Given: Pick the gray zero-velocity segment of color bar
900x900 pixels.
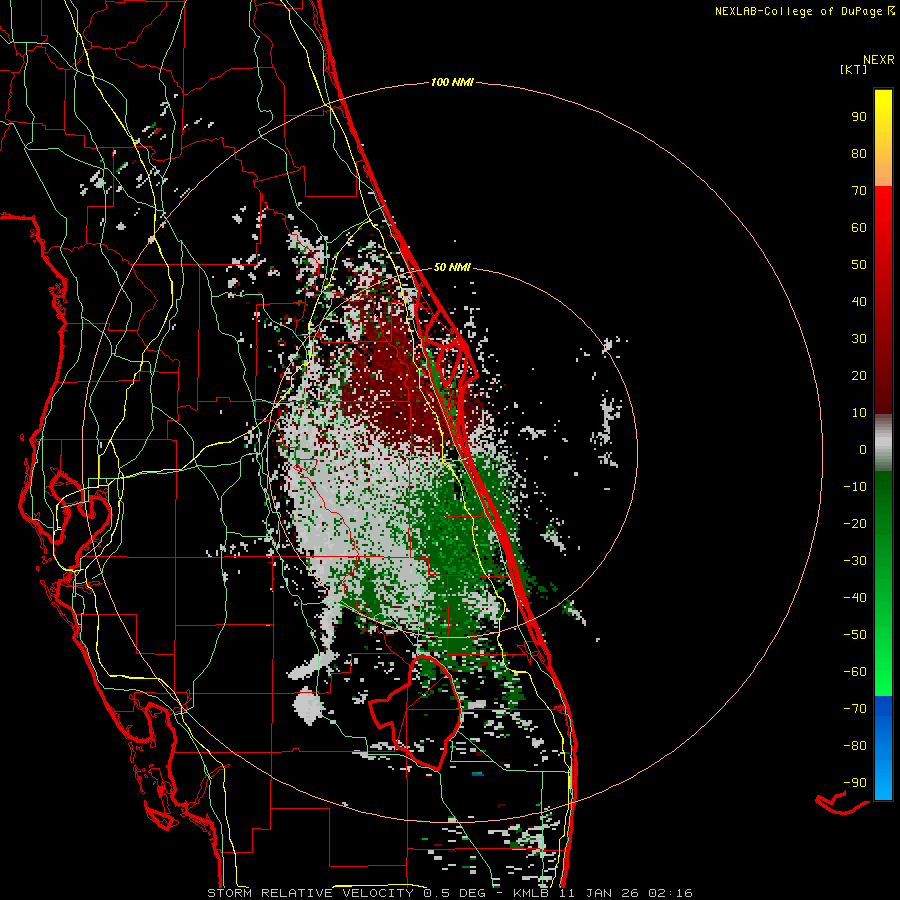Looking at the screenshot, I should pos(883,443).
